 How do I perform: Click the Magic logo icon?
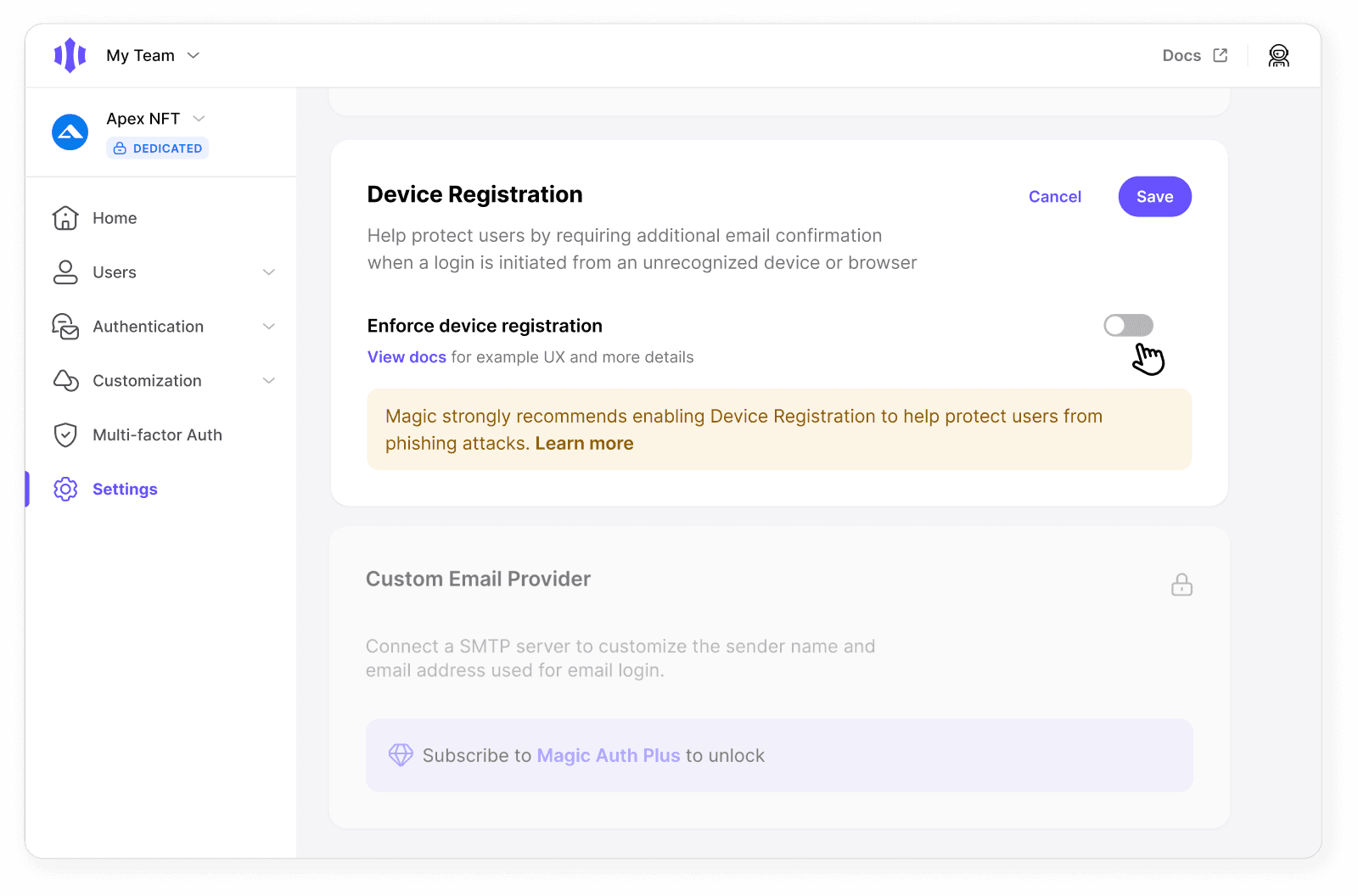click(70, 55)
